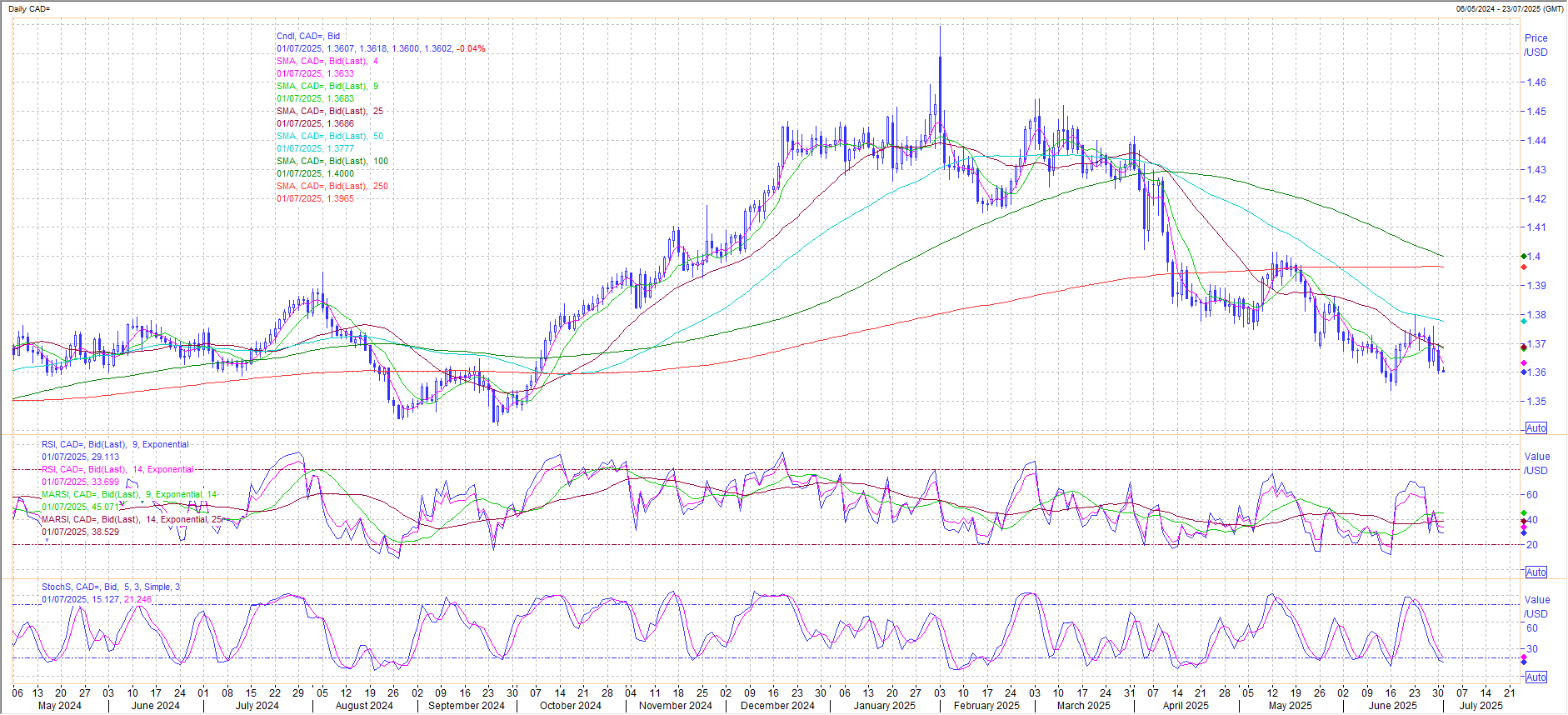Select the 'SMA, CAD=, Bid(Last), 9' legend
Viewport: 1568px width, 715px height.
point(327,86)
